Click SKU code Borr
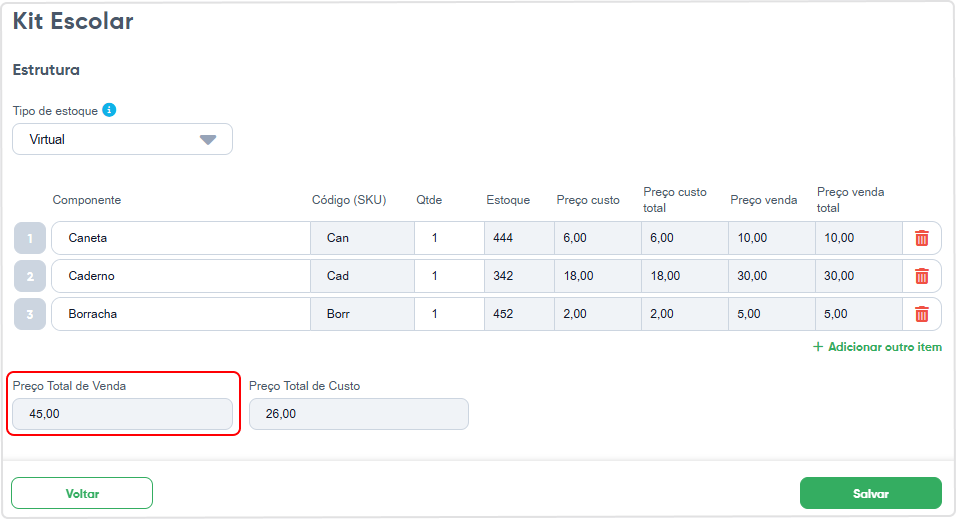956x519 pixels. point(362,313)
